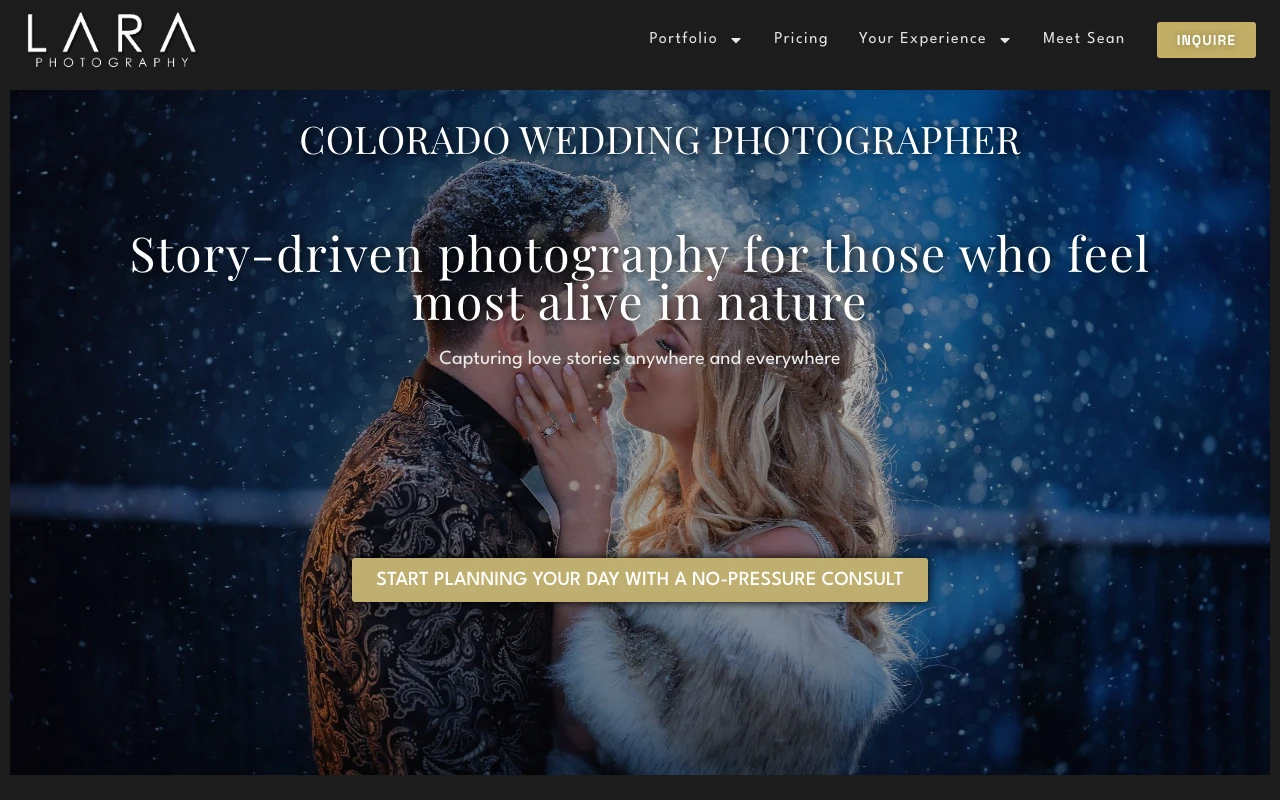This screenshot has width=1280, height=800.
Task: Click the gold Inquire button
Action: coord(1206,40)
